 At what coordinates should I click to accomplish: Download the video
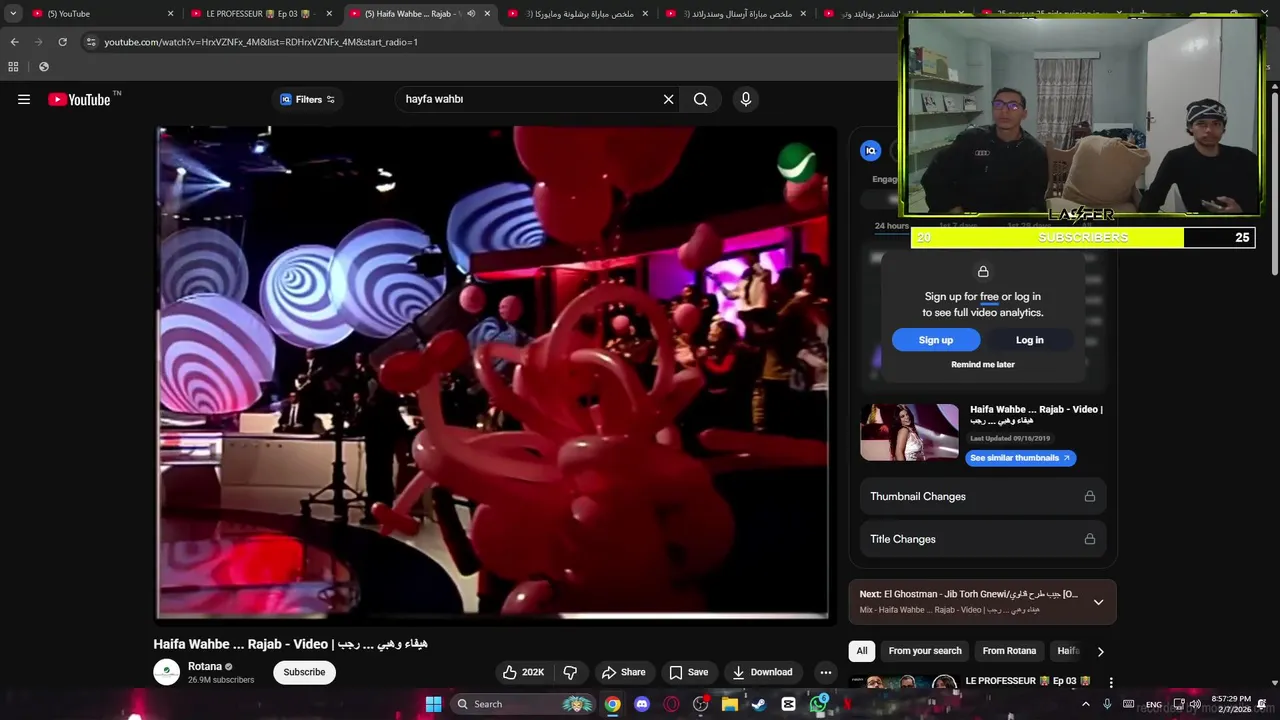pos(762,672)
